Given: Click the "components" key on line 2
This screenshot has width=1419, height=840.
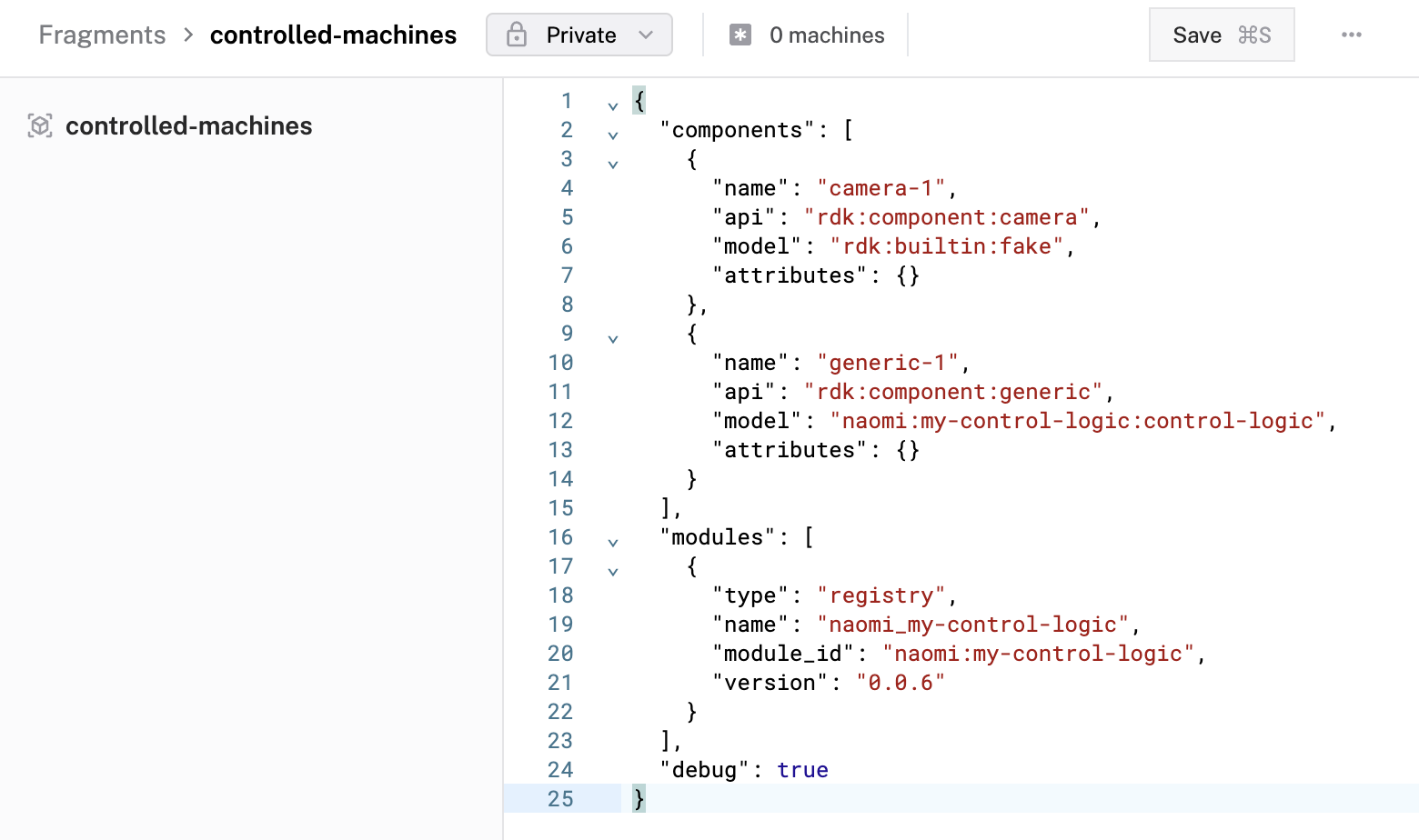Looking at the screenshot, I should point(738,130).
